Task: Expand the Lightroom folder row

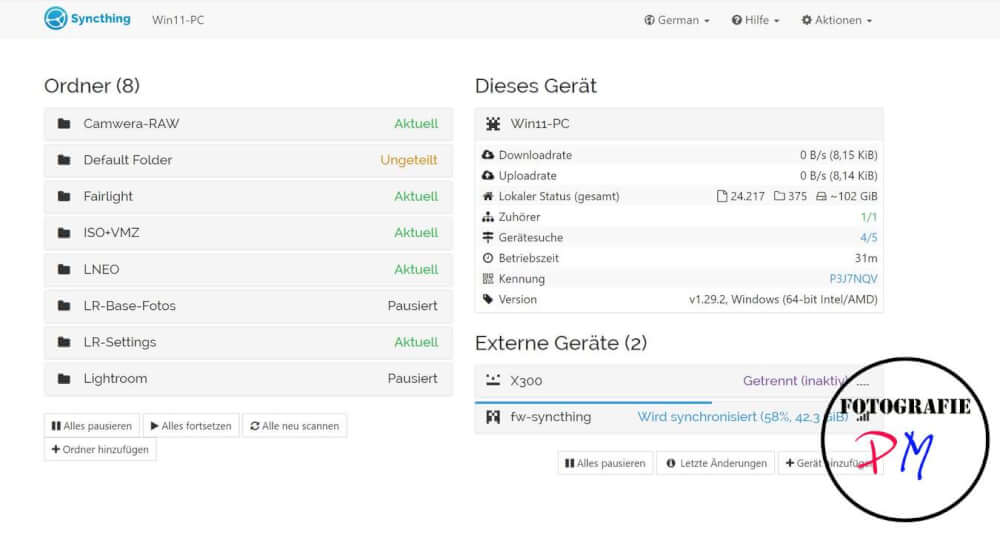Action: 249,379
